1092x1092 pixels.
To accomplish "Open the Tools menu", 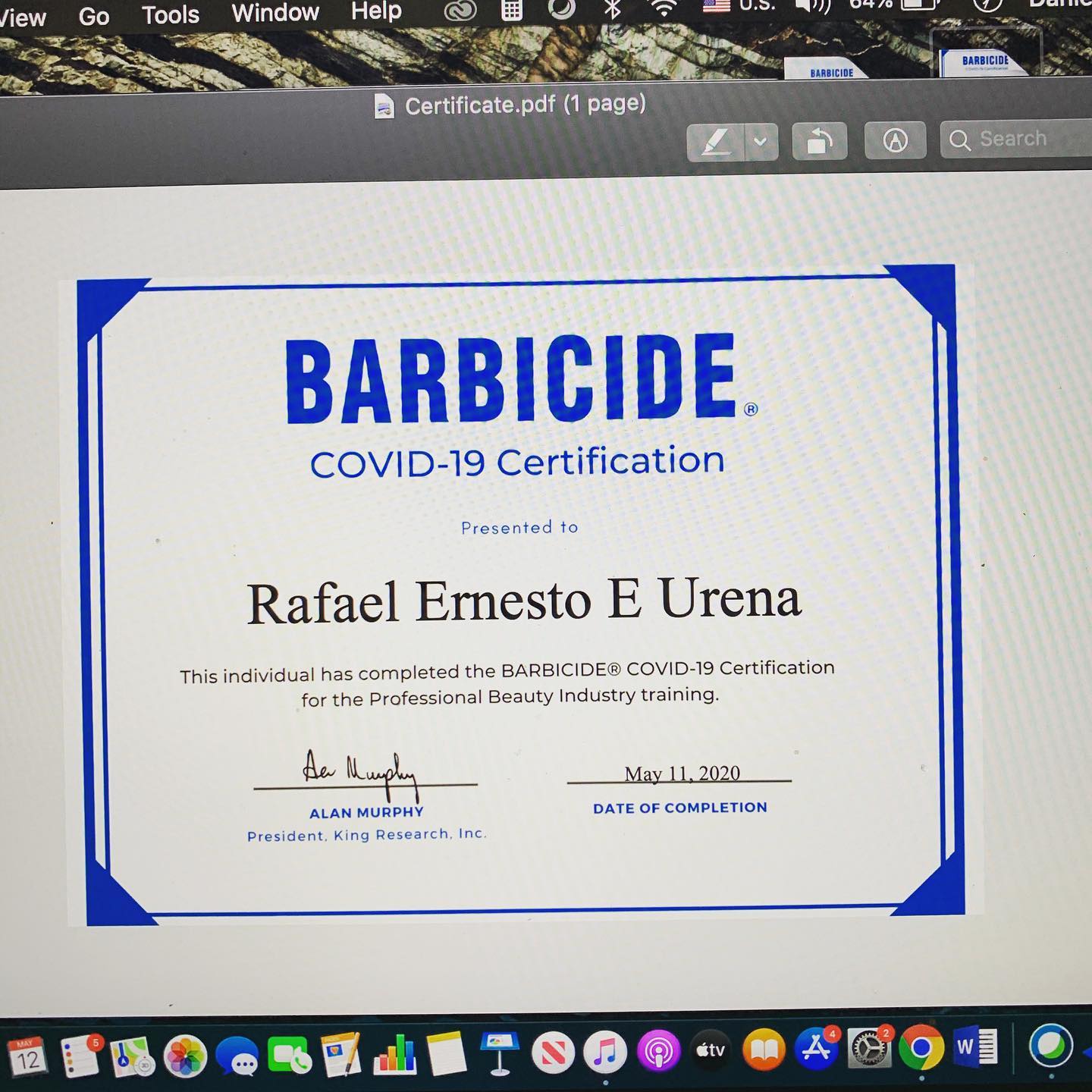I will coord(171,14).
